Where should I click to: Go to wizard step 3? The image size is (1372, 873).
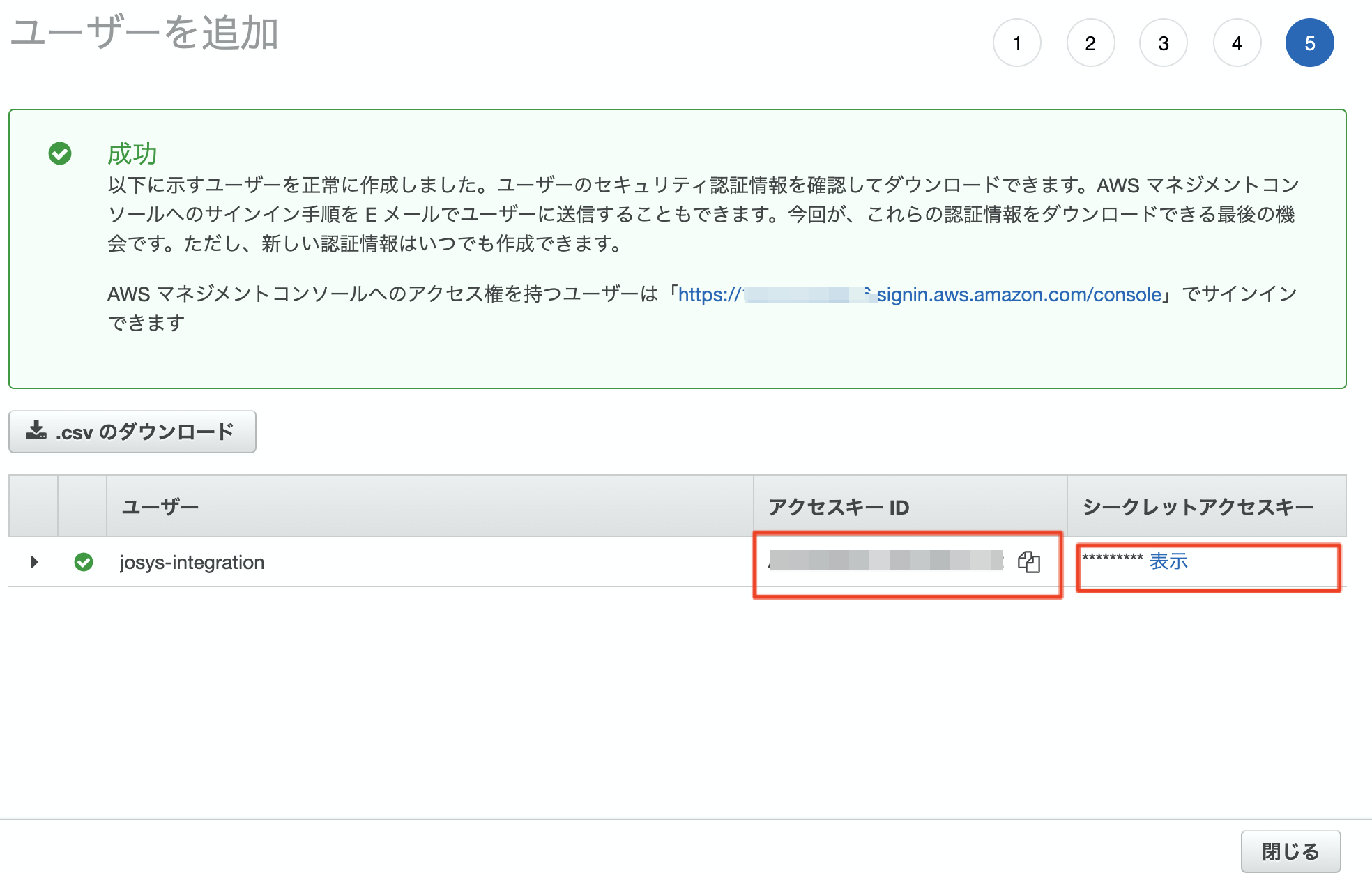tap(1164, 43)
